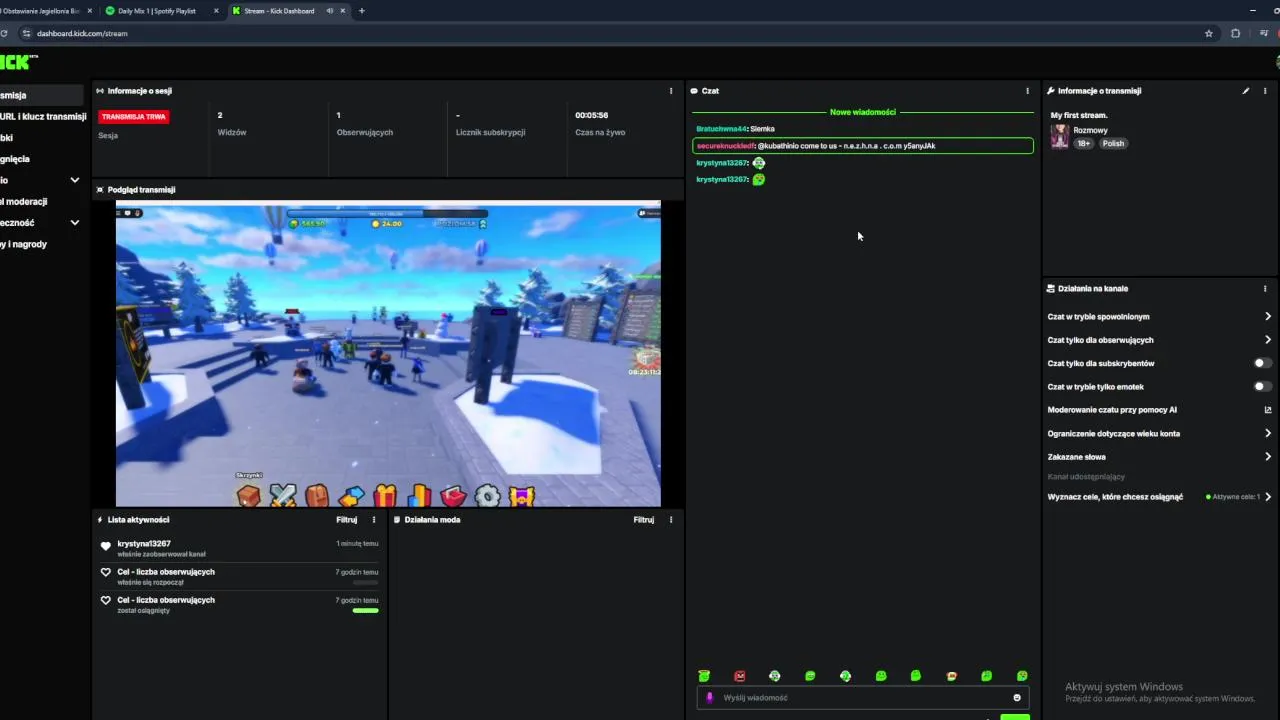Click the Rozmowy category thumbnail
Image resolution: width=1280 pixels, height=720 pixels.
tap(1059, 137)
